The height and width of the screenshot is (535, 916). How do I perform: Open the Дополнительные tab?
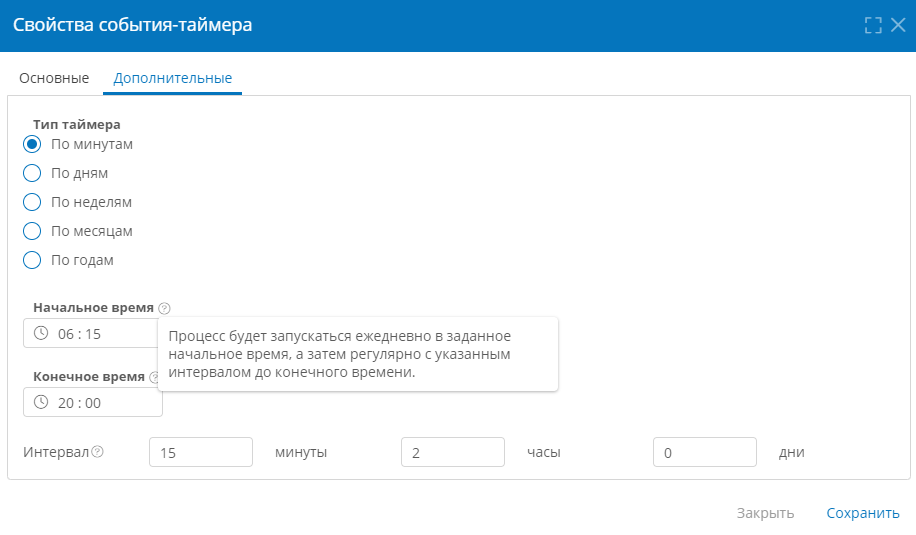click(x=172, y=78)
